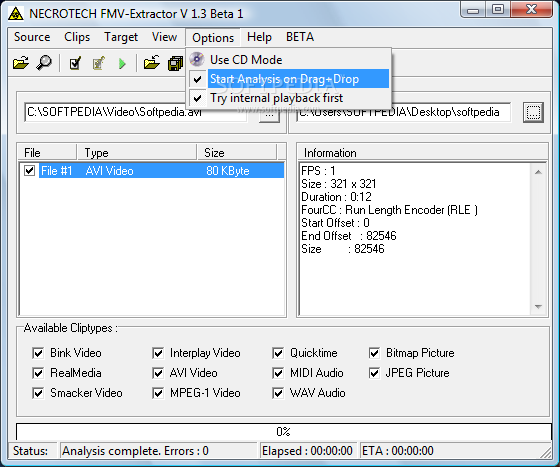Open the BETA menu

click(x=300, y=37)
